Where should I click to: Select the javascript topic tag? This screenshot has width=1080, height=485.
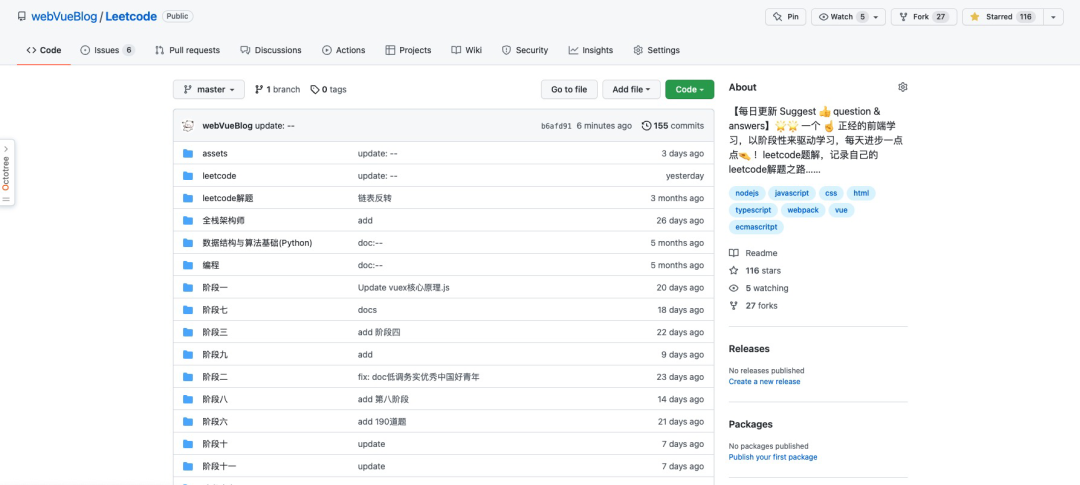click(792, 194)
